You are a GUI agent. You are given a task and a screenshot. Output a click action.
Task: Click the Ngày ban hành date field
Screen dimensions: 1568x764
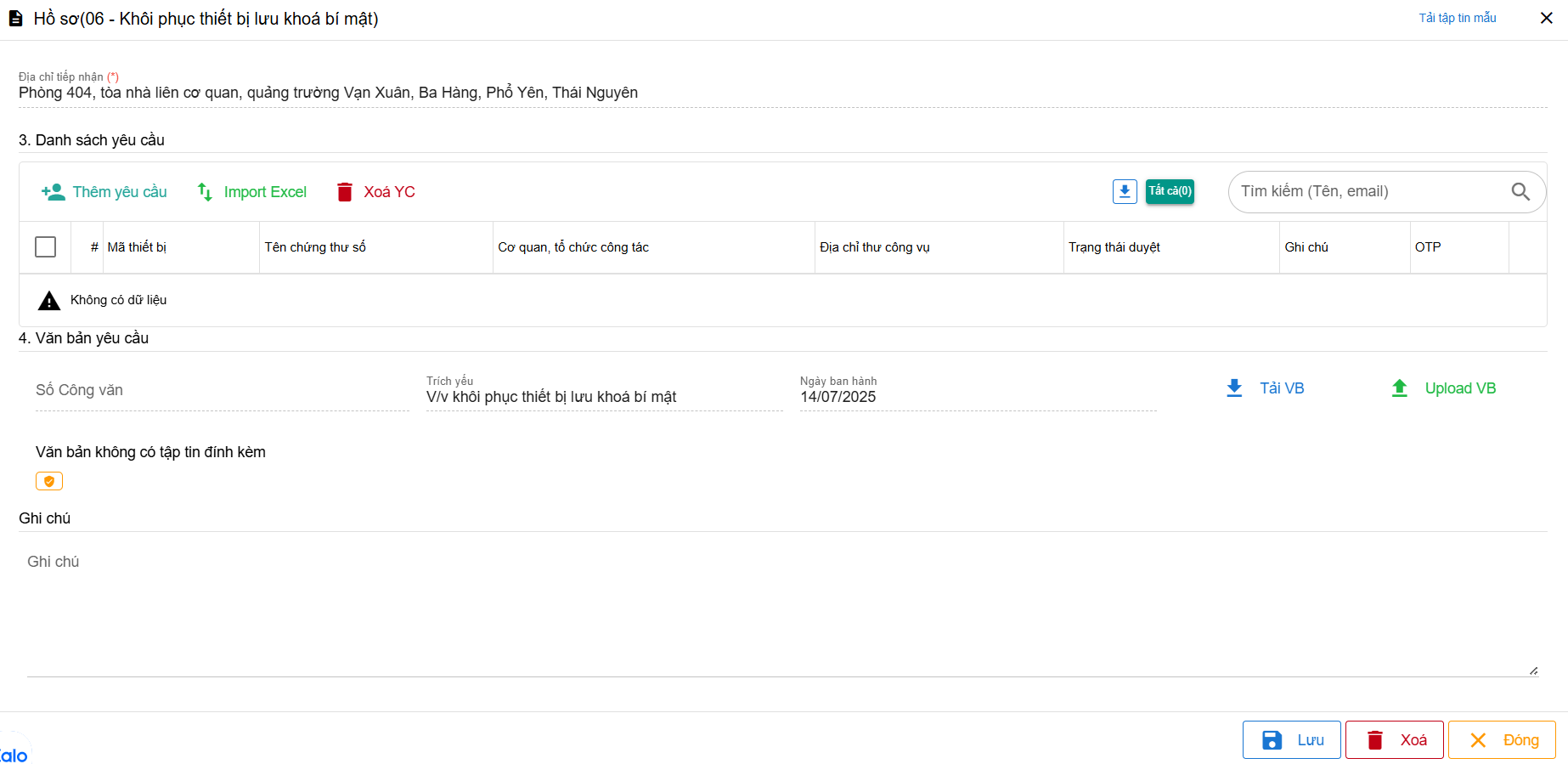click(x=977, y=397)
